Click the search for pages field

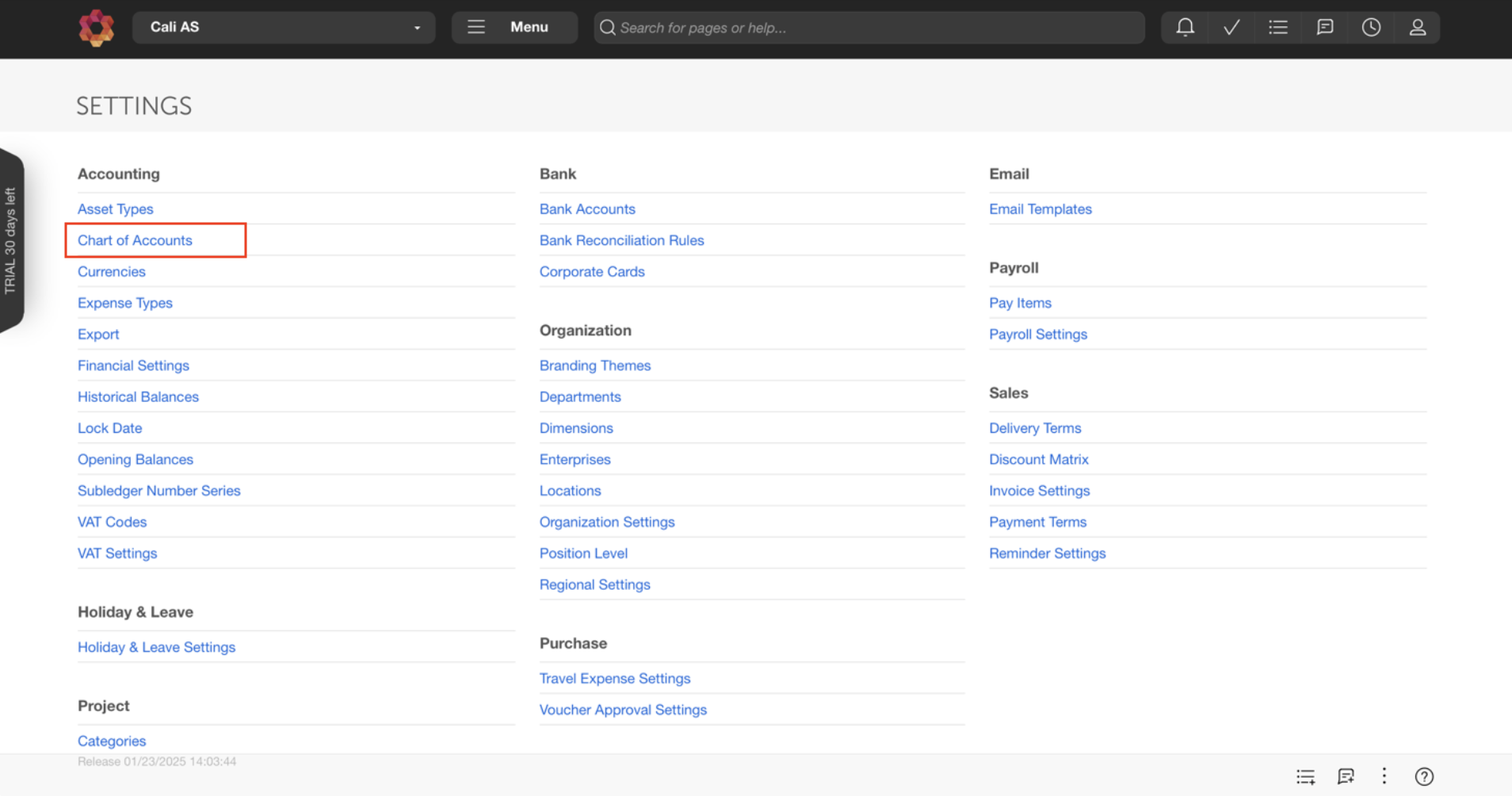(x=869, y=27)
